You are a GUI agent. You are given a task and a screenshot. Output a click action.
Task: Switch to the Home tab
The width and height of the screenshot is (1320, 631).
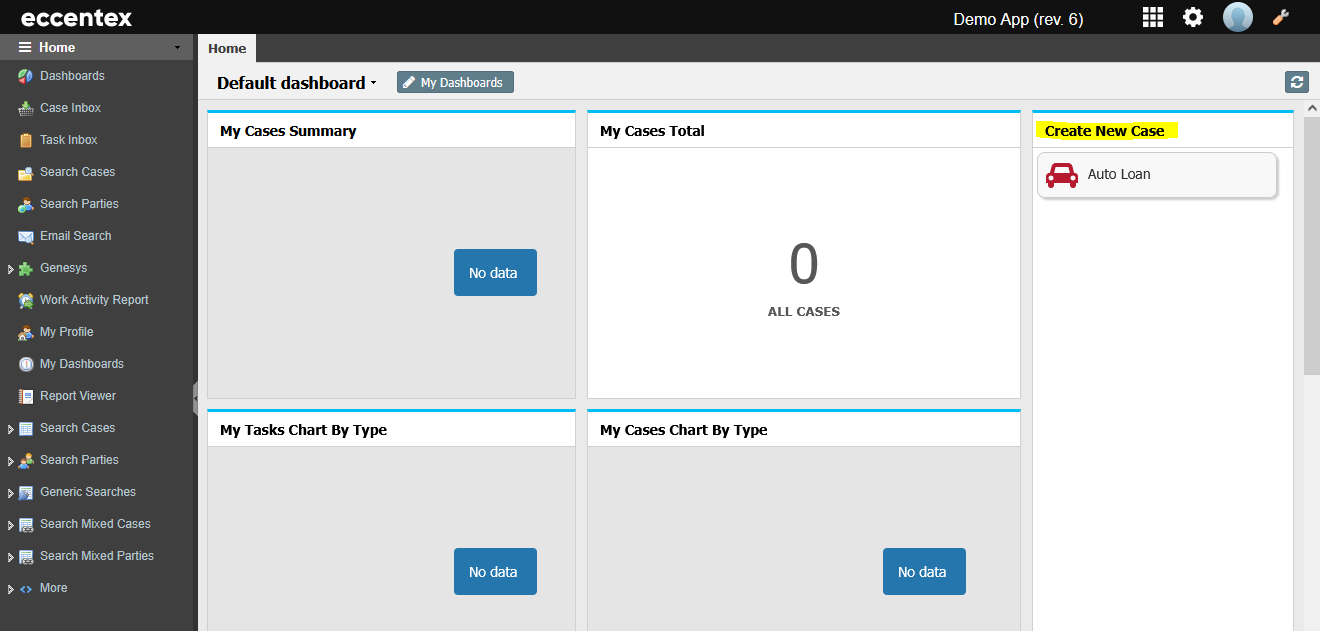tap(227, 48)
